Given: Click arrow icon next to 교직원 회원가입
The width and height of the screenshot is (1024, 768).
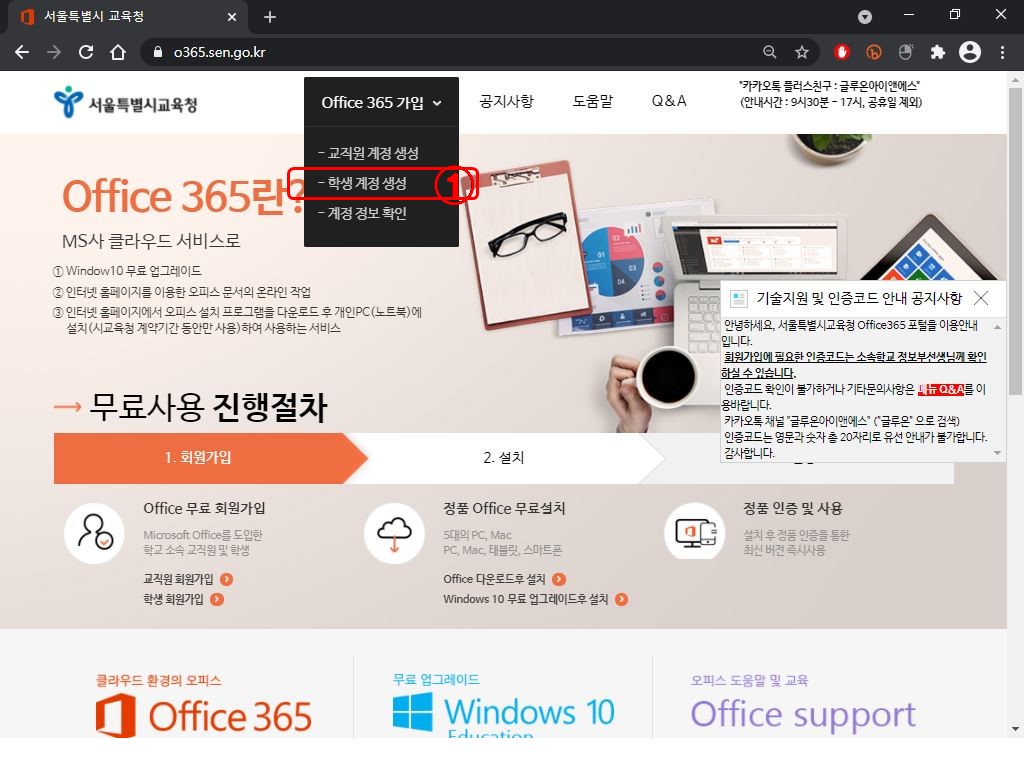Looking at the screenshot, I should pos(227,579).
